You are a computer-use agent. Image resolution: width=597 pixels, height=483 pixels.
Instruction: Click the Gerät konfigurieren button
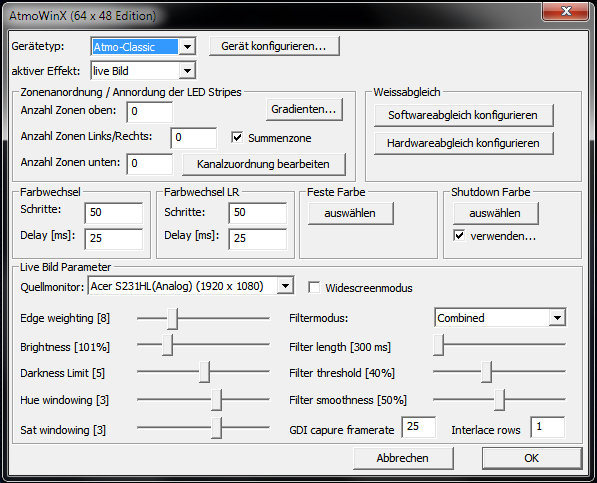[x=274, y=46]
